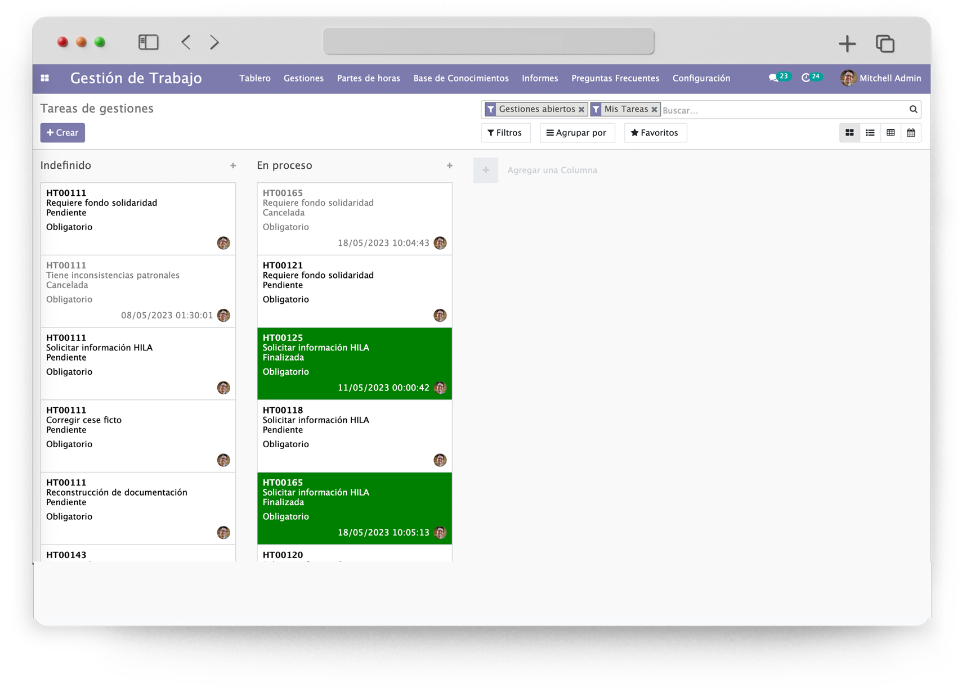Switch to list view
This screenshot has width=962, height=688.
coord(870,133)
